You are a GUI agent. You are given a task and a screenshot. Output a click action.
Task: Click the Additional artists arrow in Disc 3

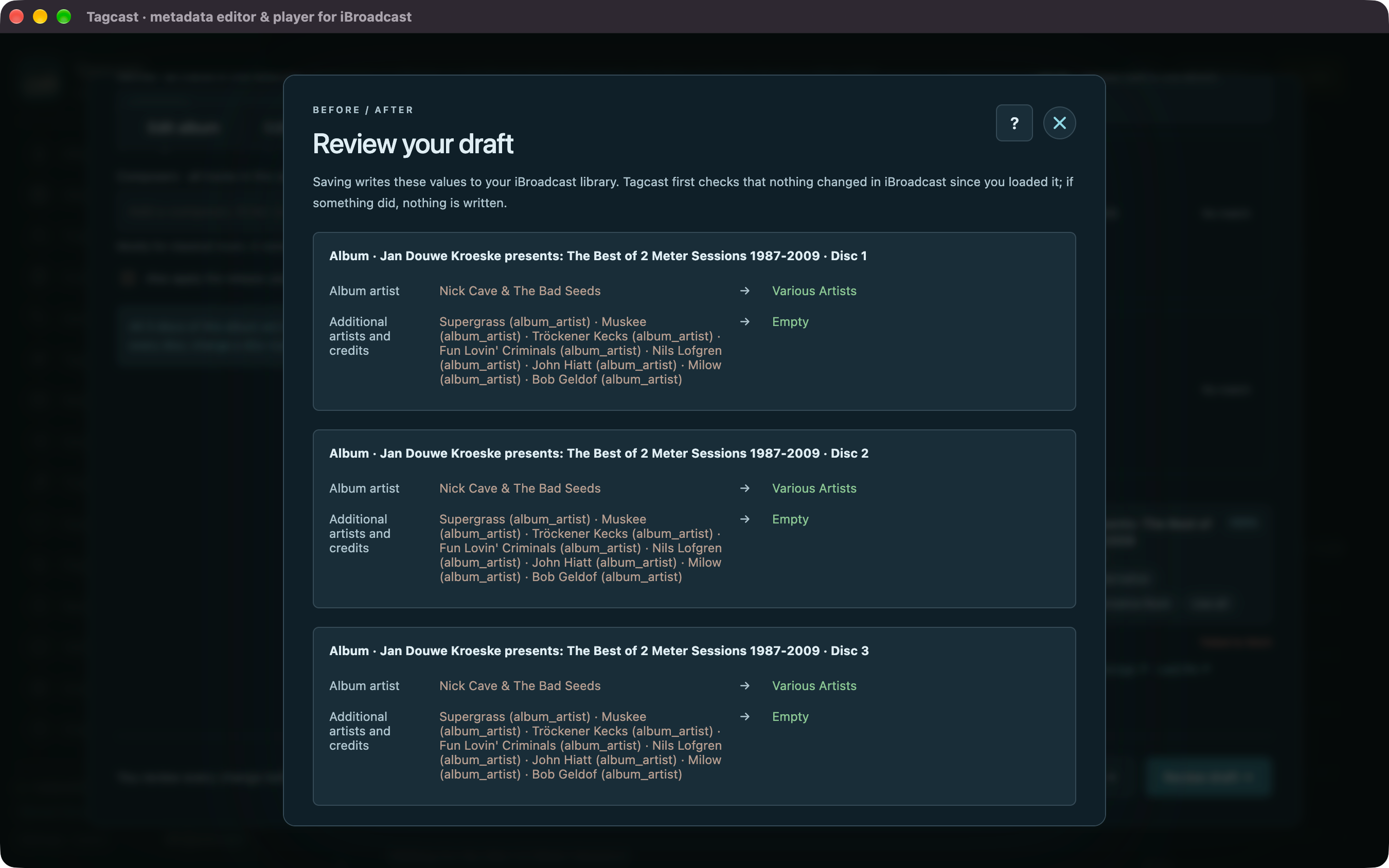745,717
